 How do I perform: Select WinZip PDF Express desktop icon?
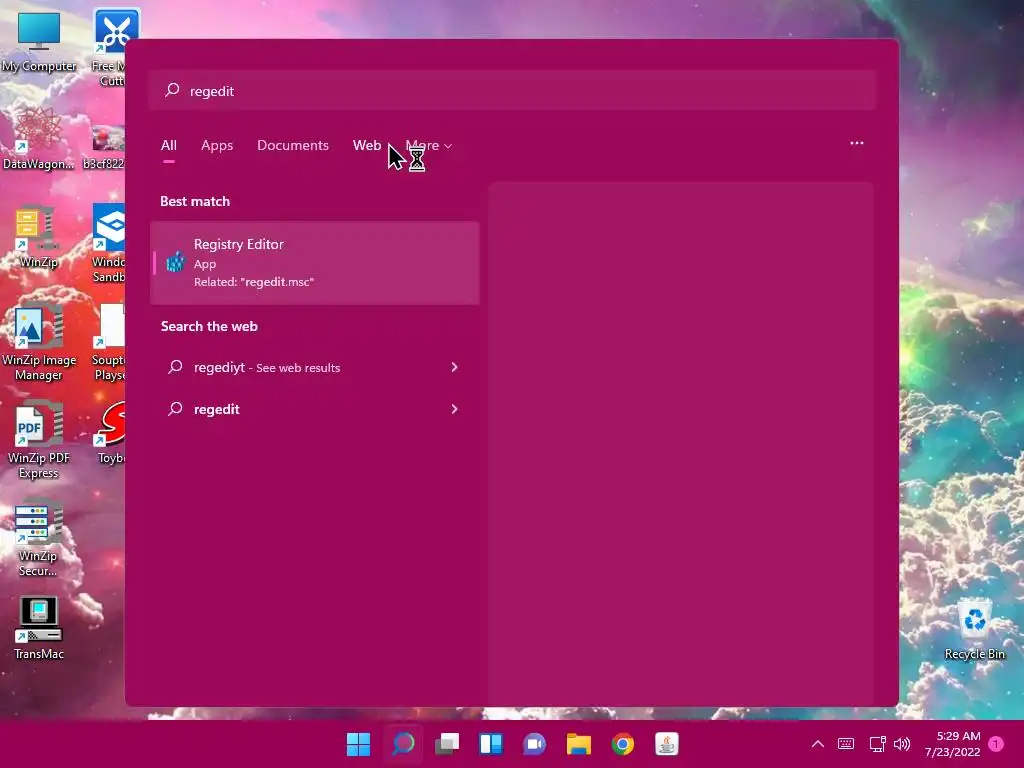click(x=39, y=440)
